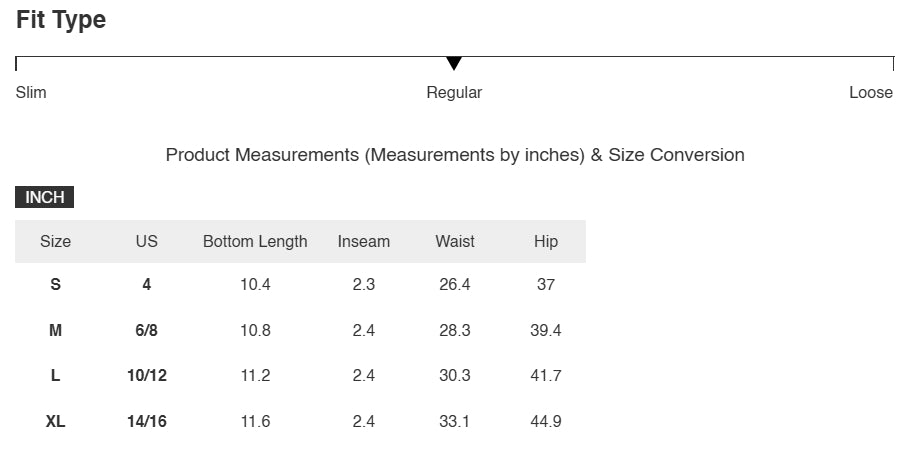Screen dimensions: 917x453
Task: Click the fit type triangle marker
Action: coord(454,63)
